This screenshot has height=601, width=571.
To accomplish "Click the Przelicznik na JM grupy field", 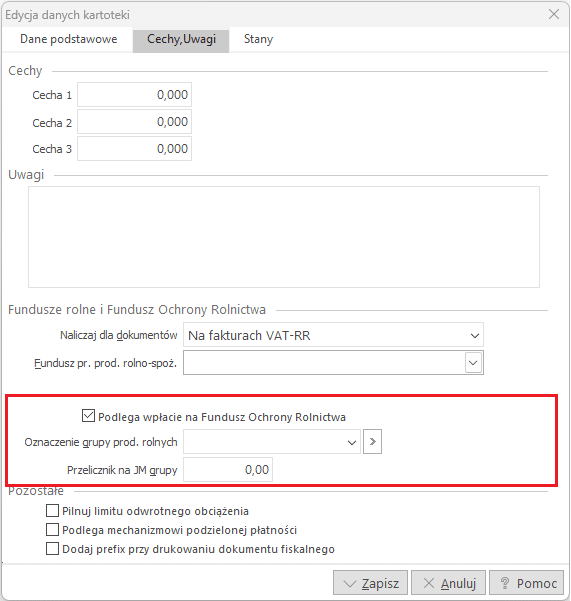I will click(228, 469).
